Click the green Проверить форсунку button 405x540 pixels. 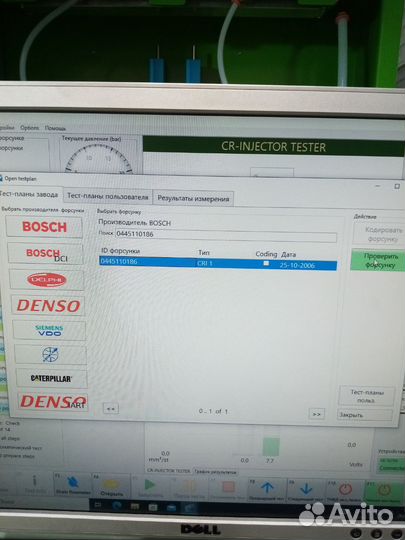[378, 260]
